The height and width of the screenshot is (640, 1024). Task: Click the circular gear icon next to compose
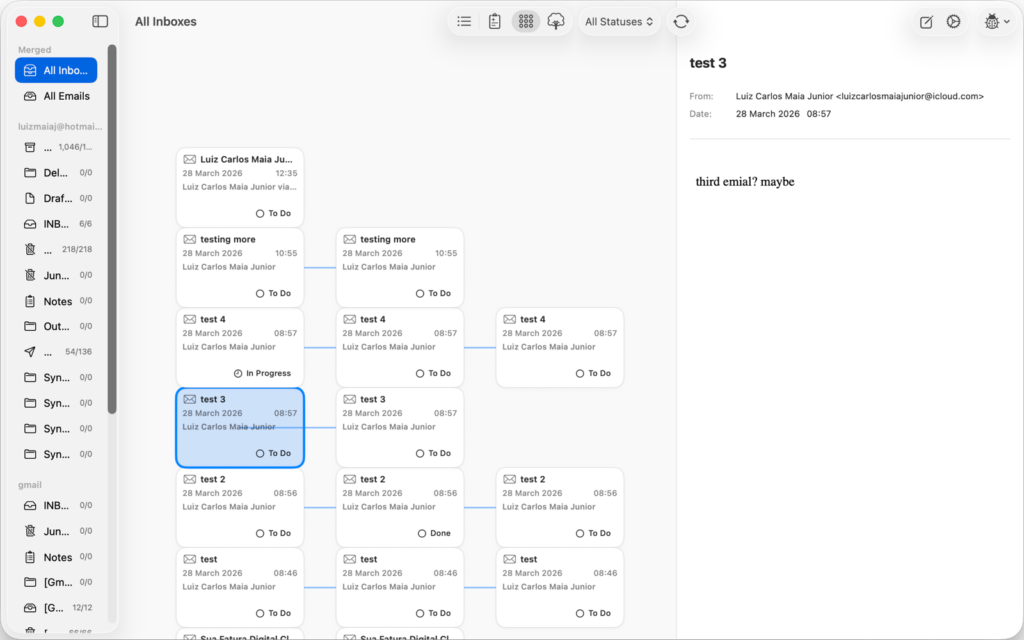(x=953, y=22)
